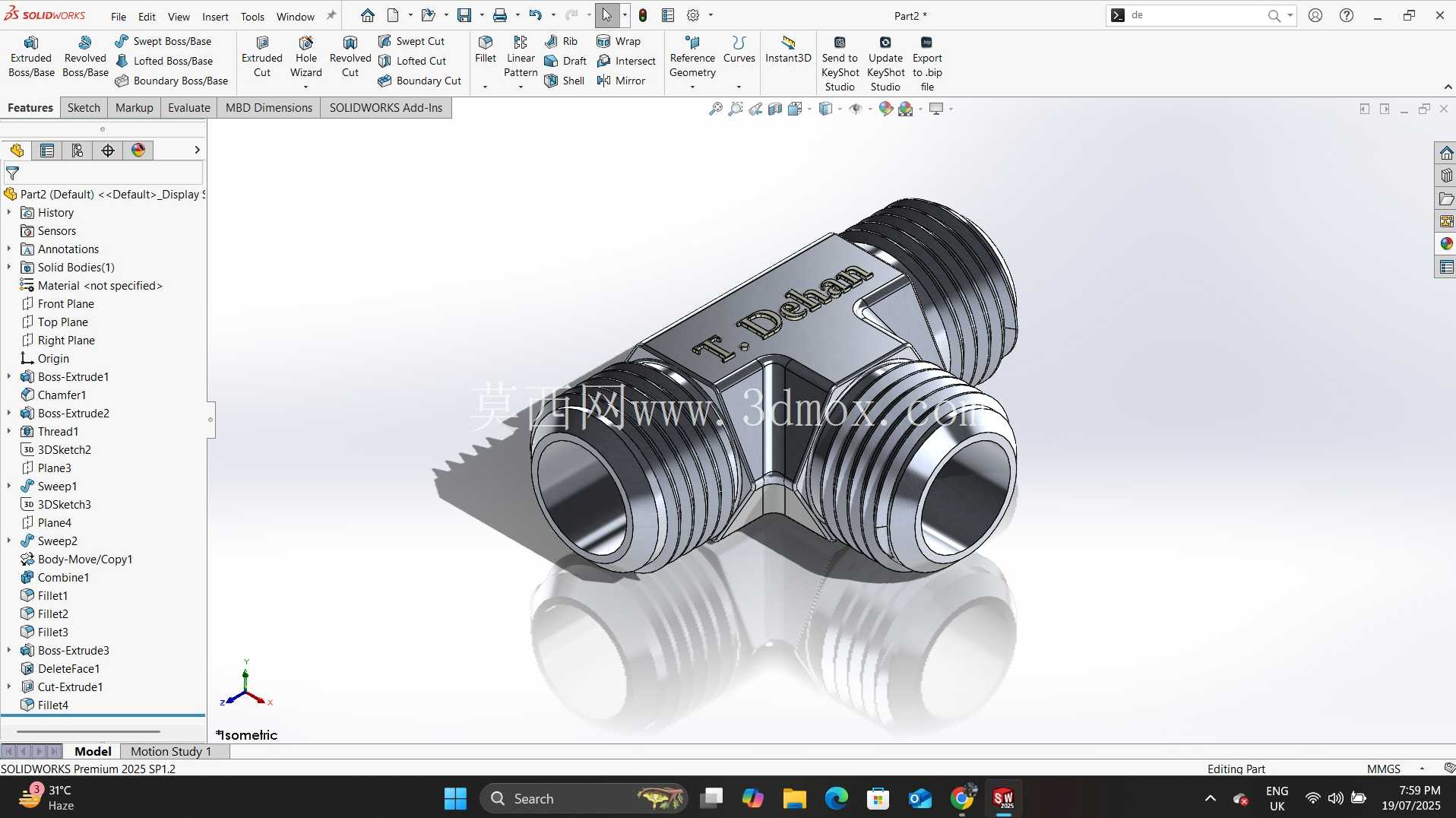Select the Revolved Boss/Base tool

(85, 57)
